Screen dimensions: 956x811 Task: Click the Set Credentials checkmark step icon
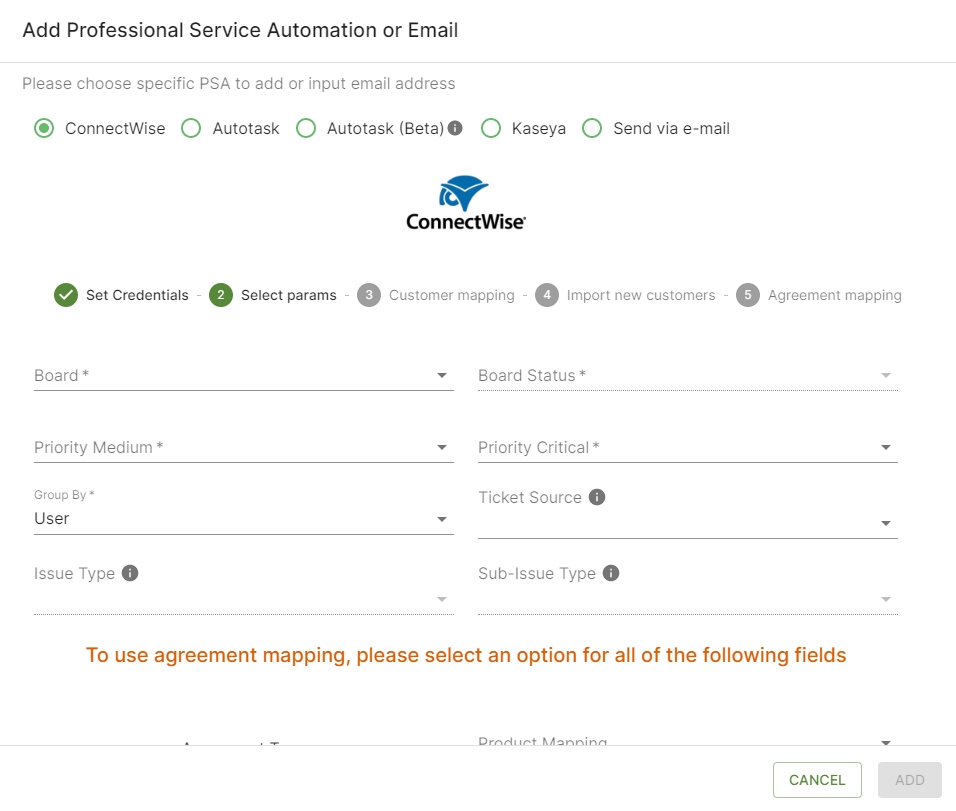[66, 295]
